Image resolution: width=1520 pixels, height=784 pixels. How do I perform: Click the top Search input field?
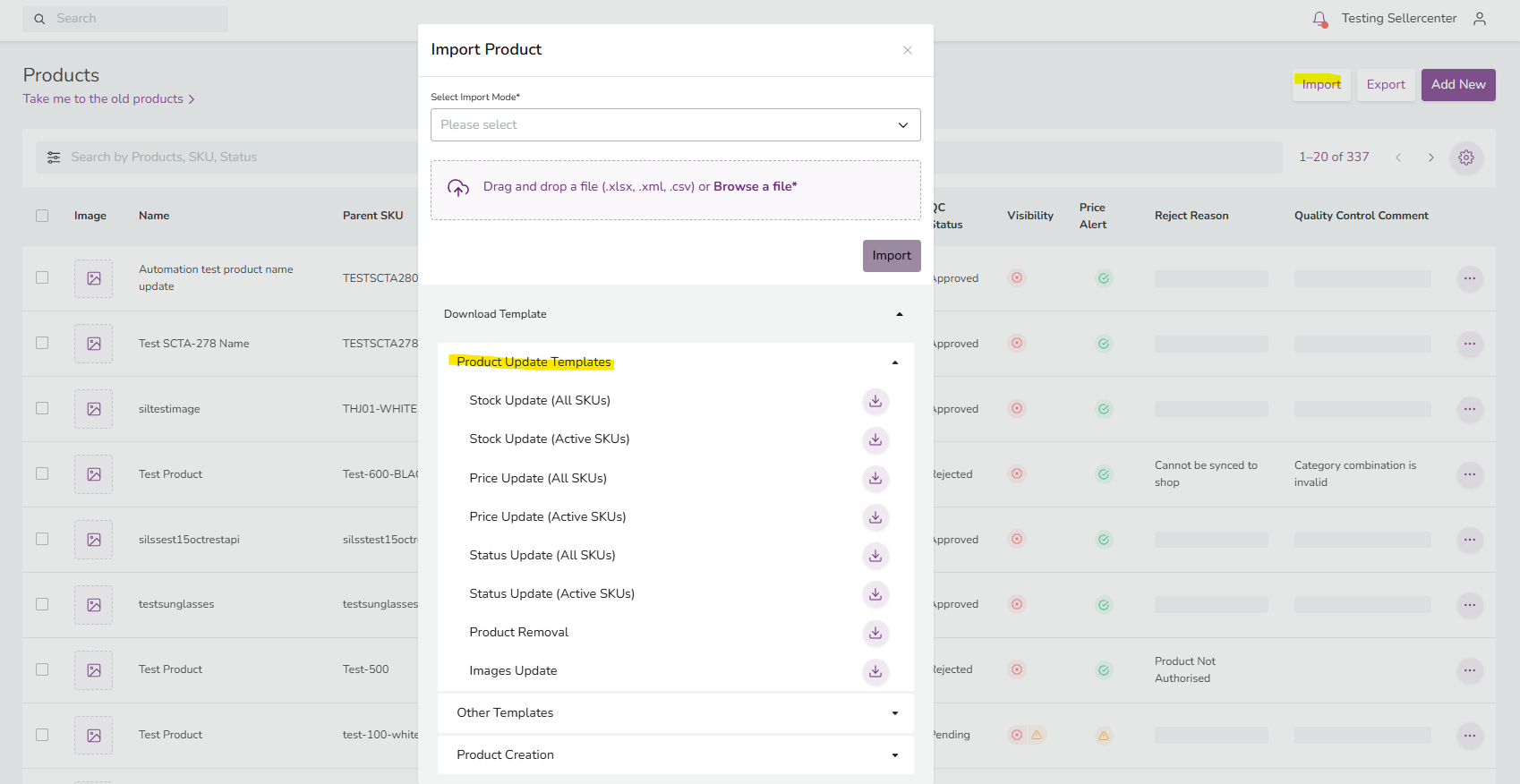(125, 19)
